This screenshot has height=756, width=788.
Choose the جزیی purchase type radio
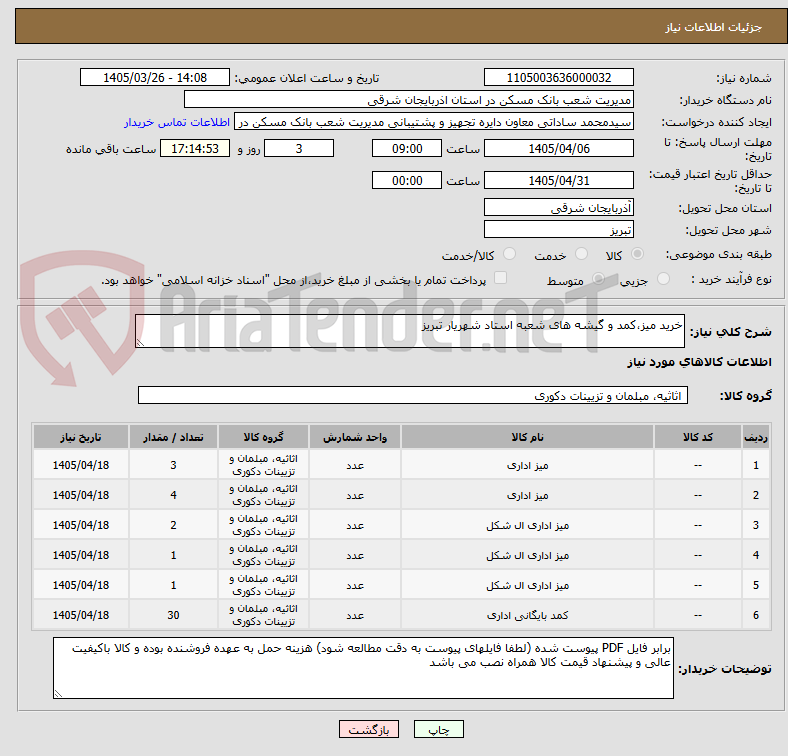[x=663, y=278]
